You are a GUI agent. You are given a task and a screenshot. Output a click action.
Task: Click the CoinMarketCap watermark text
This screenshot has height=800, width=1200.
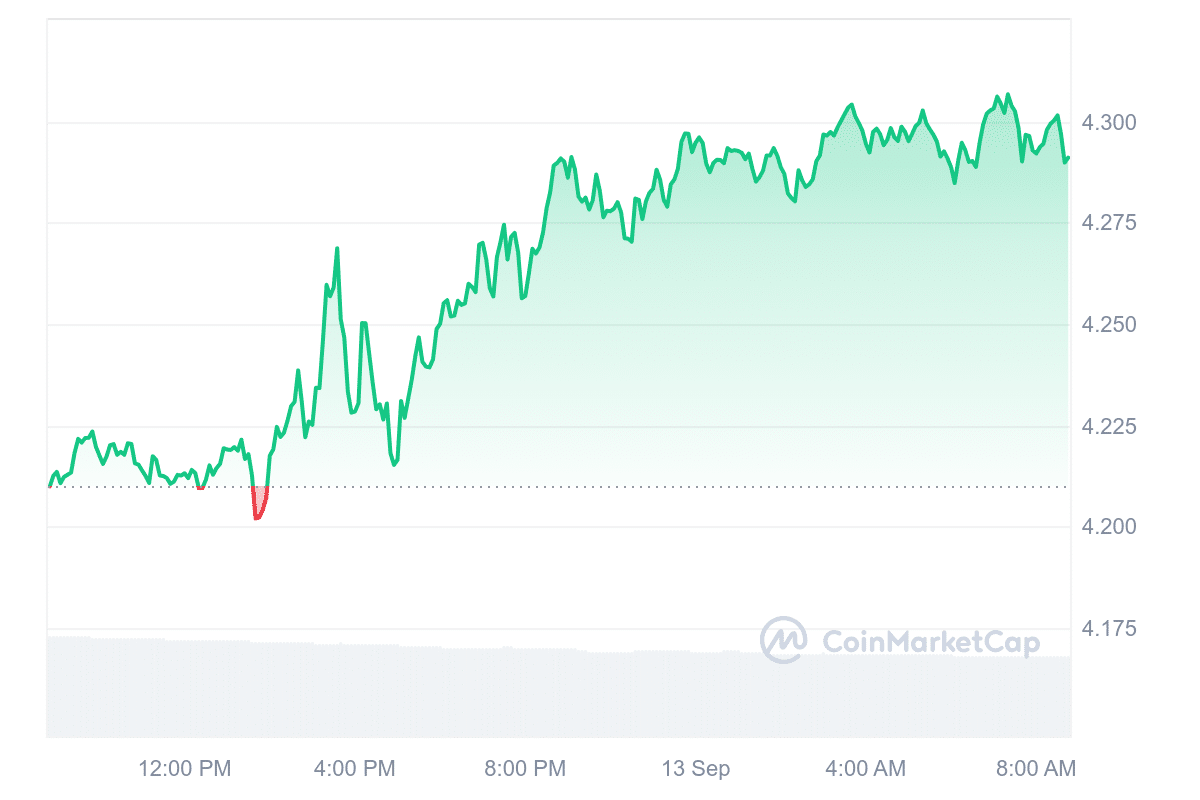tap(930, 641)
